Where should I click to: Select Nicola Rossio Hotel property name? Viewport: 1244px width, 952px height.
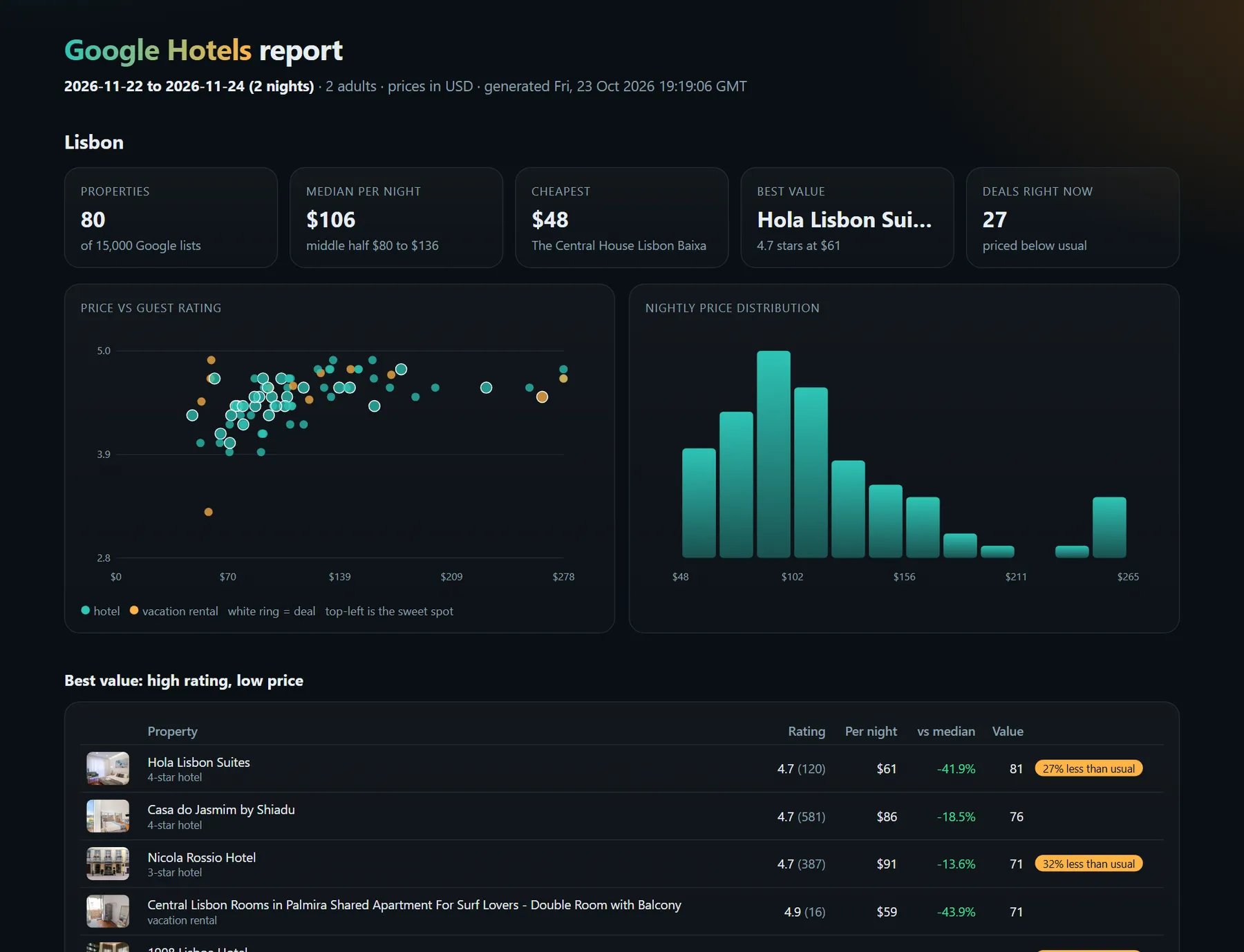tap(201, 857)
